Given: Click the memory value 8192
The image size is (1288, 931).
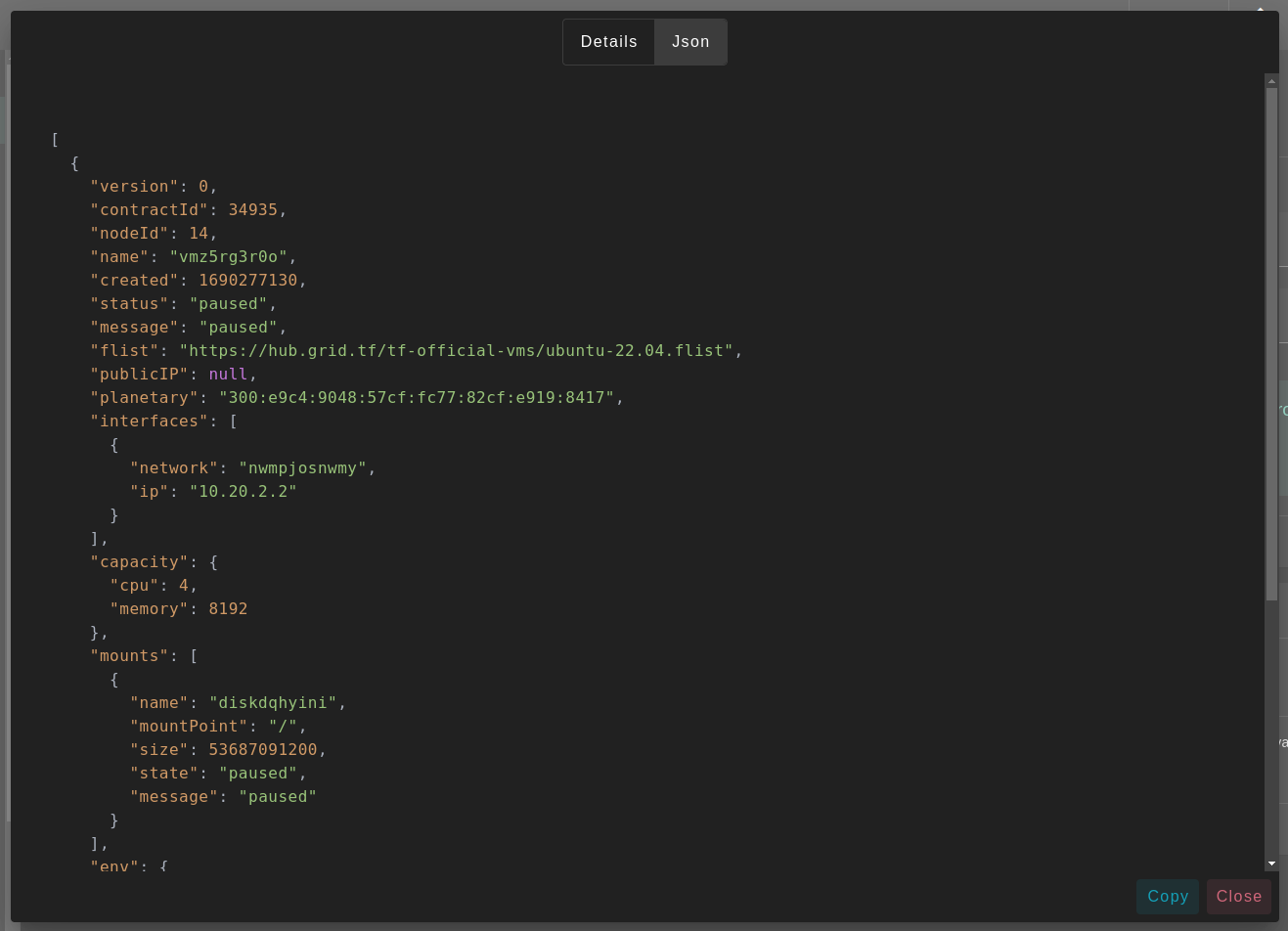Looking at the screenshot, I should coord(228,609).
